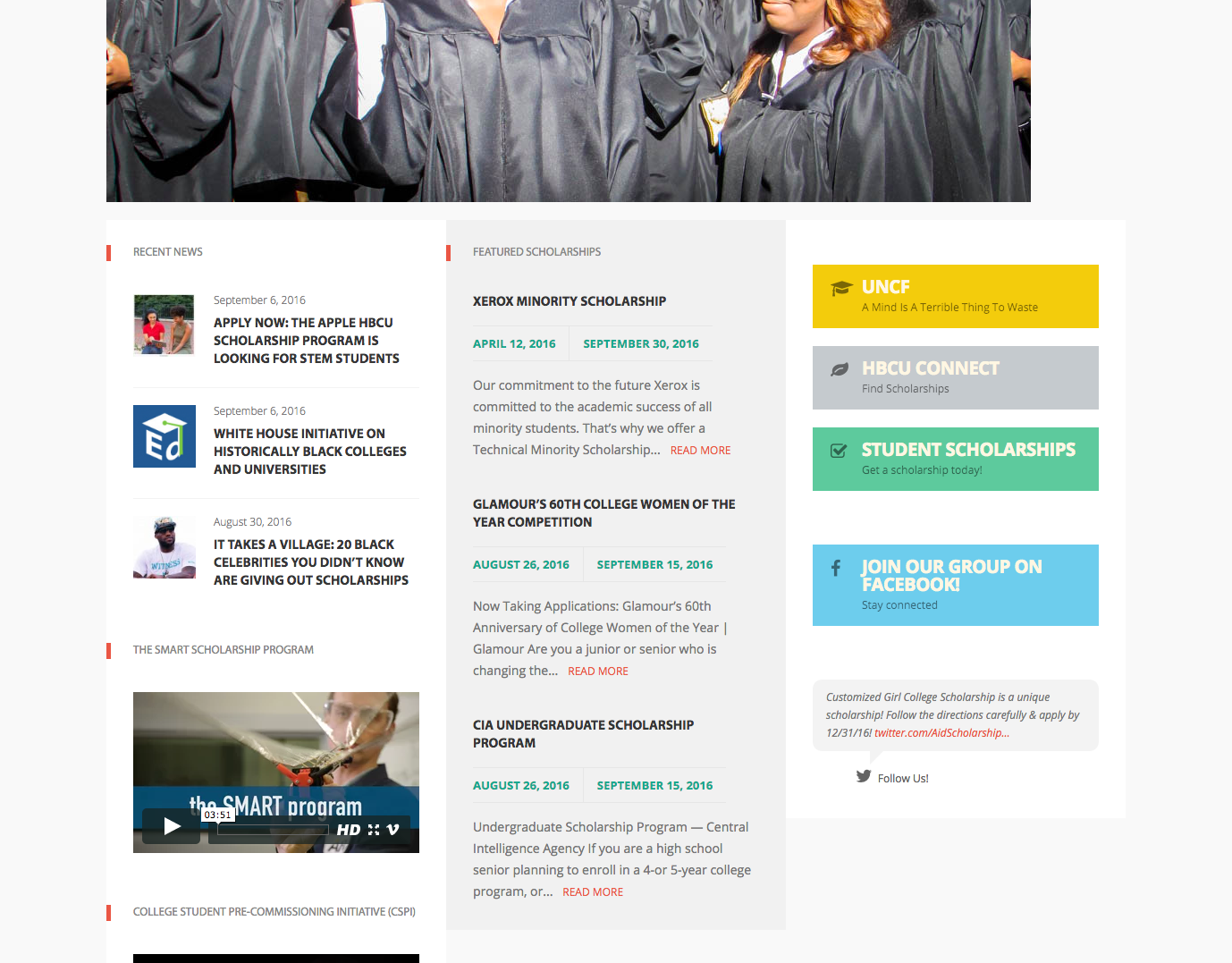Play the SMART program video
Viewport: 1232px width, 963px height.
(x=172, y=826)
